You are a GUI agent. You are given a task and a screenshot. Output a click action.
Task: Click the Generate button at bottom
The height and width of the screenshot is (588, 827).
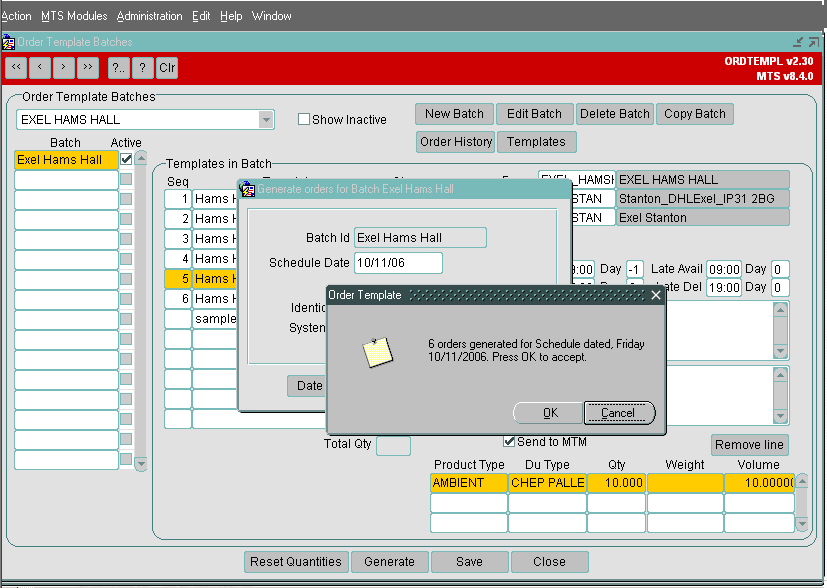point(390,562)
